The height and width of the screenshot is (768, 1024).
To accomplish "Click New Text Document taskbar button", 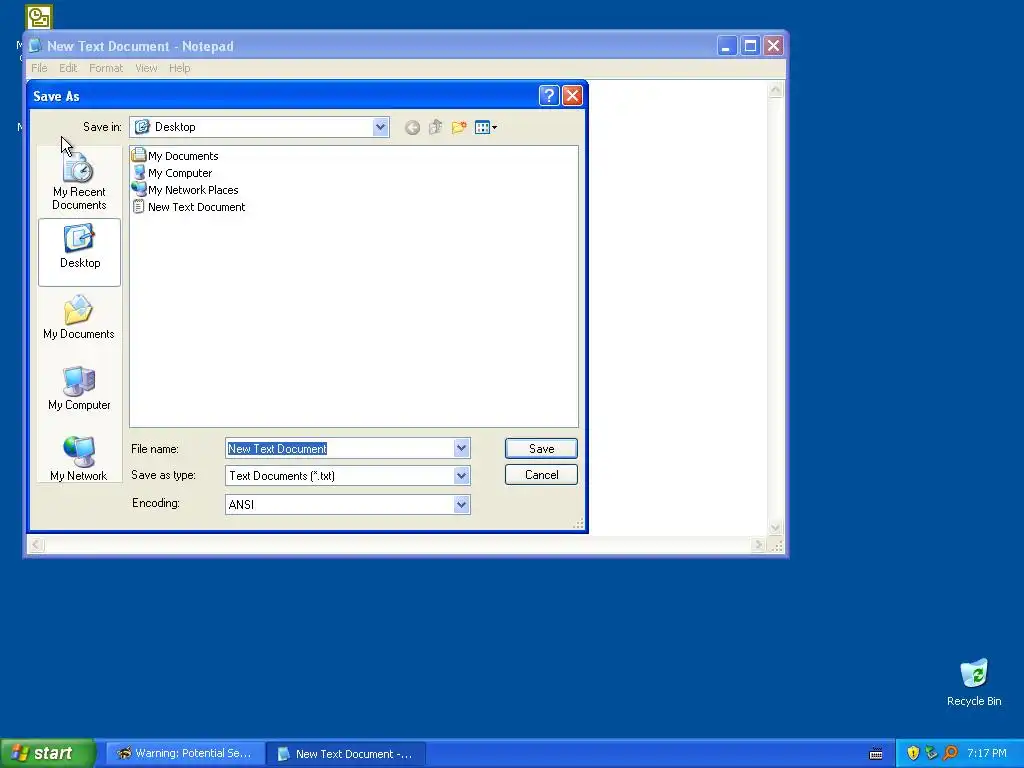I will coord(346,754).
